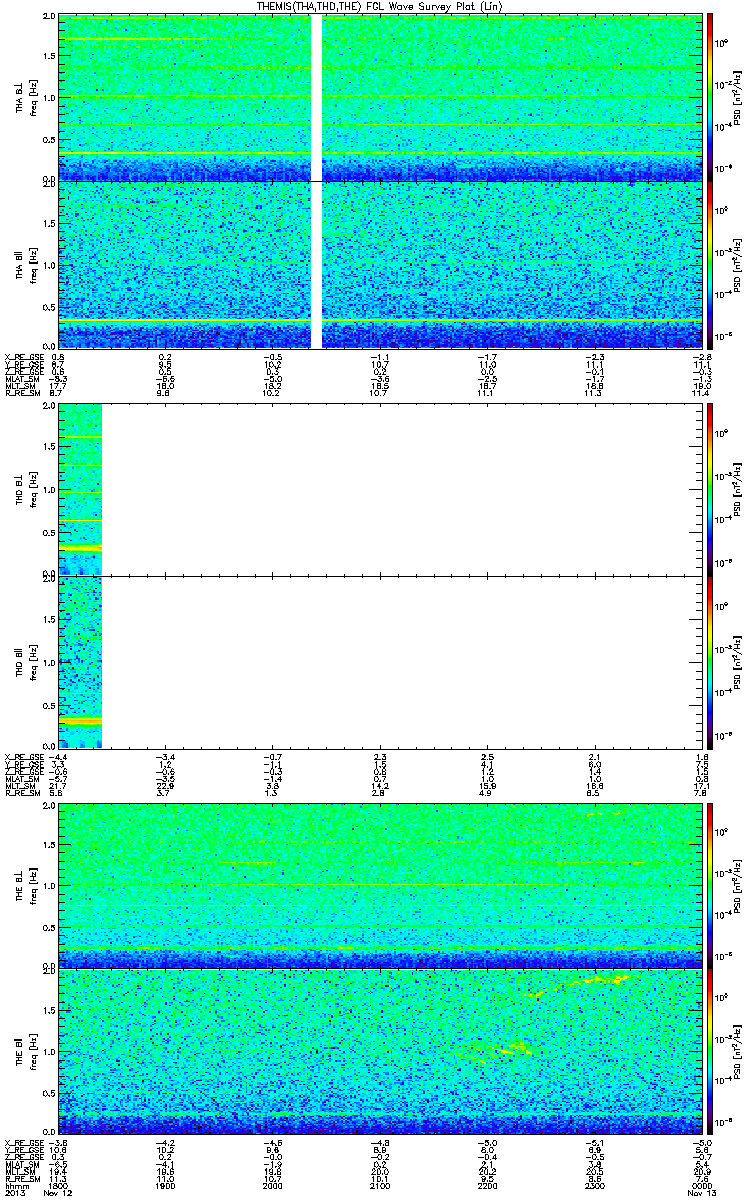Click the 2013 year label
The image size is (750, 1200).
click(14, 1194)
